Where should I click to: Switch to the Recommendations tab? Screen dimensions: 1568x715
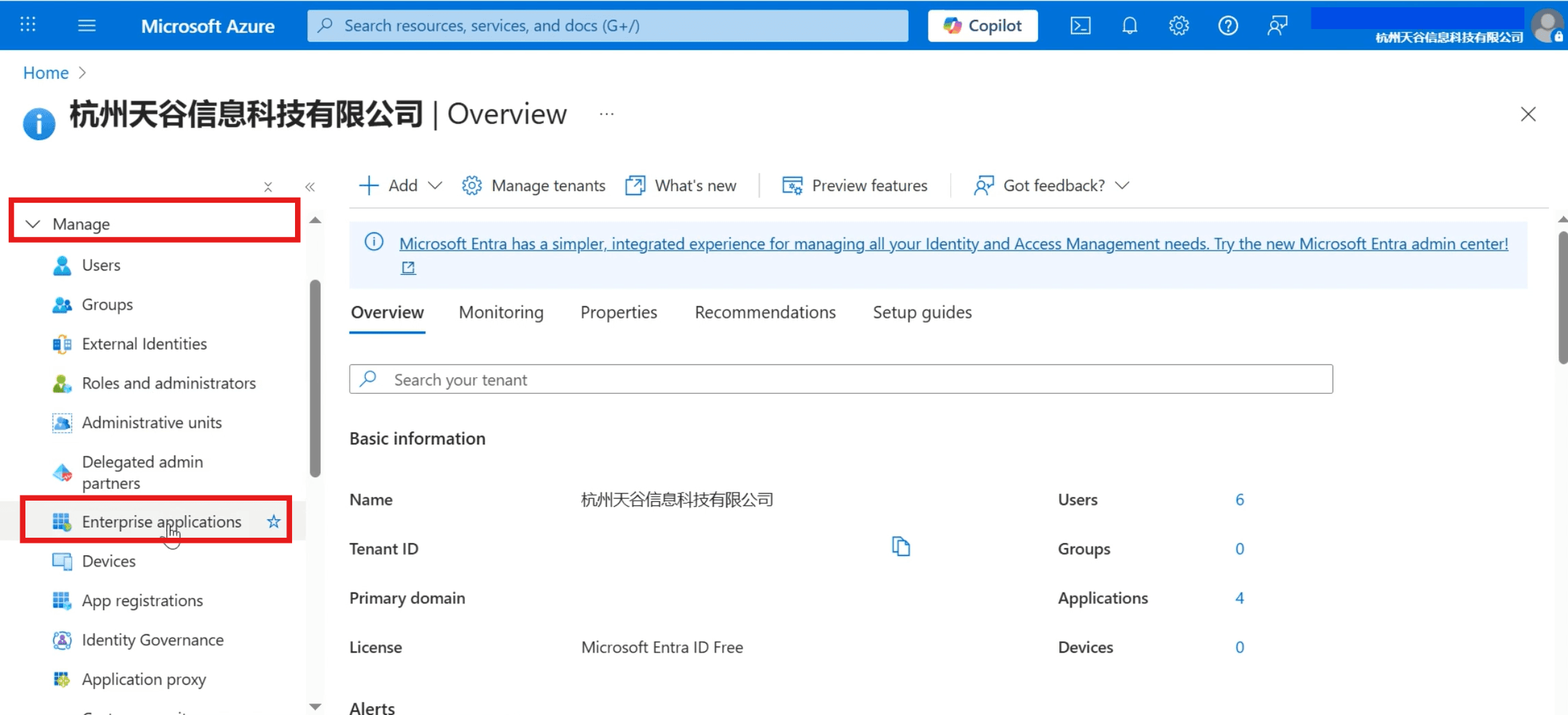pyautogui.click(x=765, y=312)
